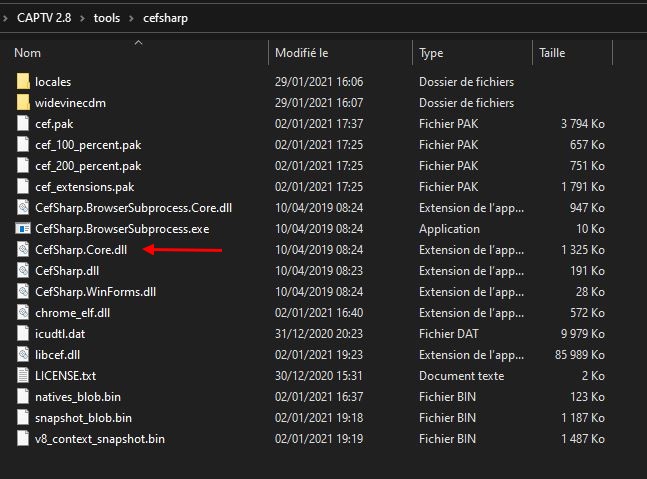Click the size value 1 487 Ko
The image size is (647, 479).
pos(583,439)
